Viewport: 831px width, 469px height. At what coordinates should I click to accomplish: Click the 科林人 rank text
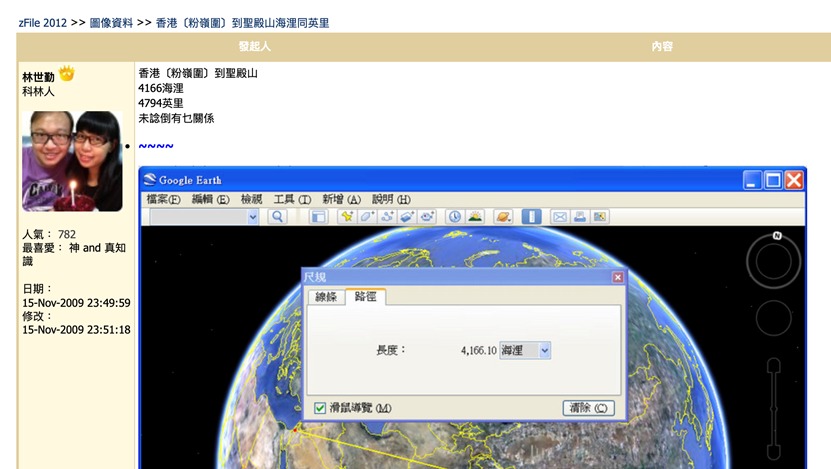tap(38, 91)
